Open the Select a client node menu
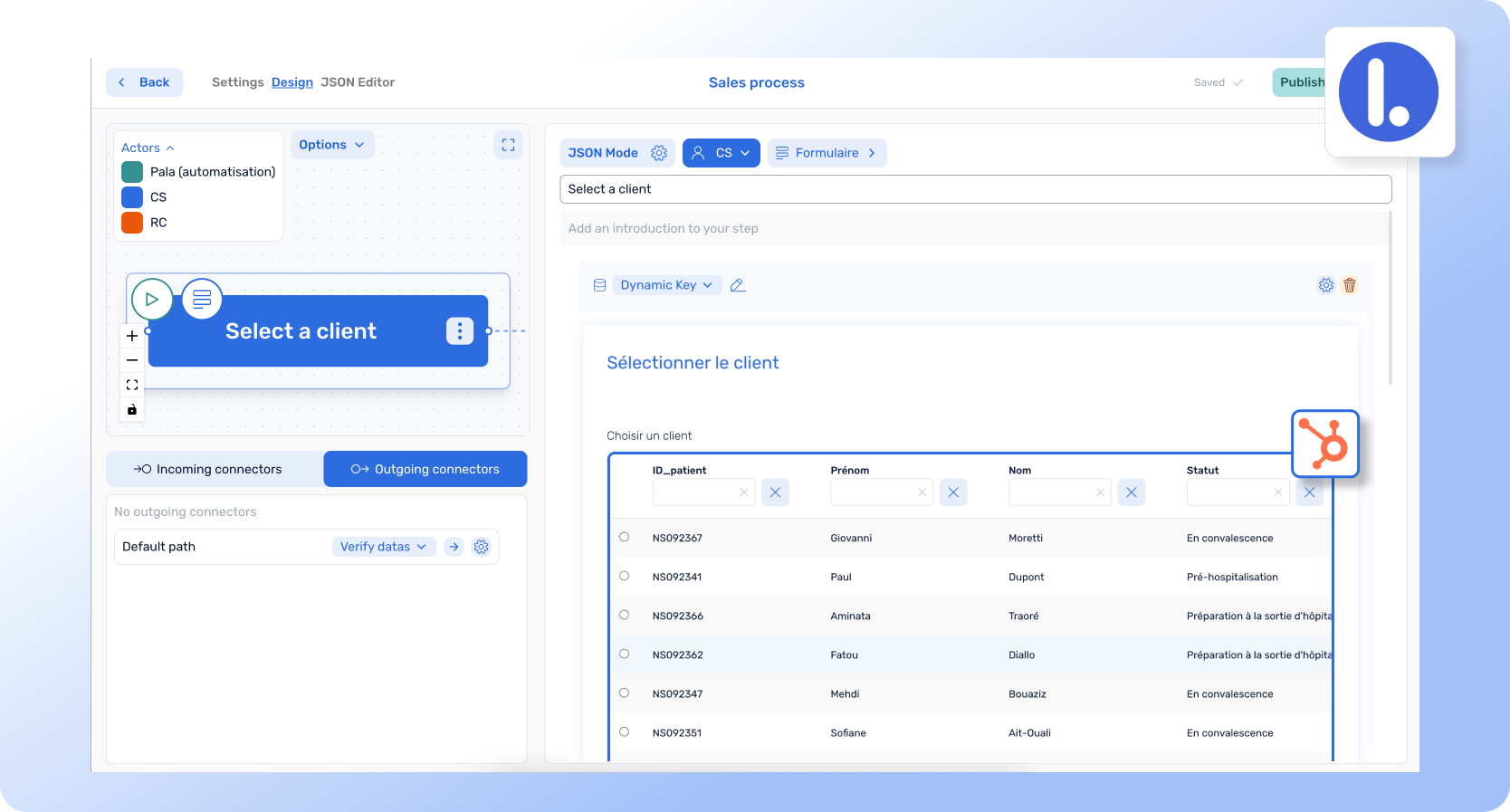This screenshot has height=812, width=1510. 460,331
